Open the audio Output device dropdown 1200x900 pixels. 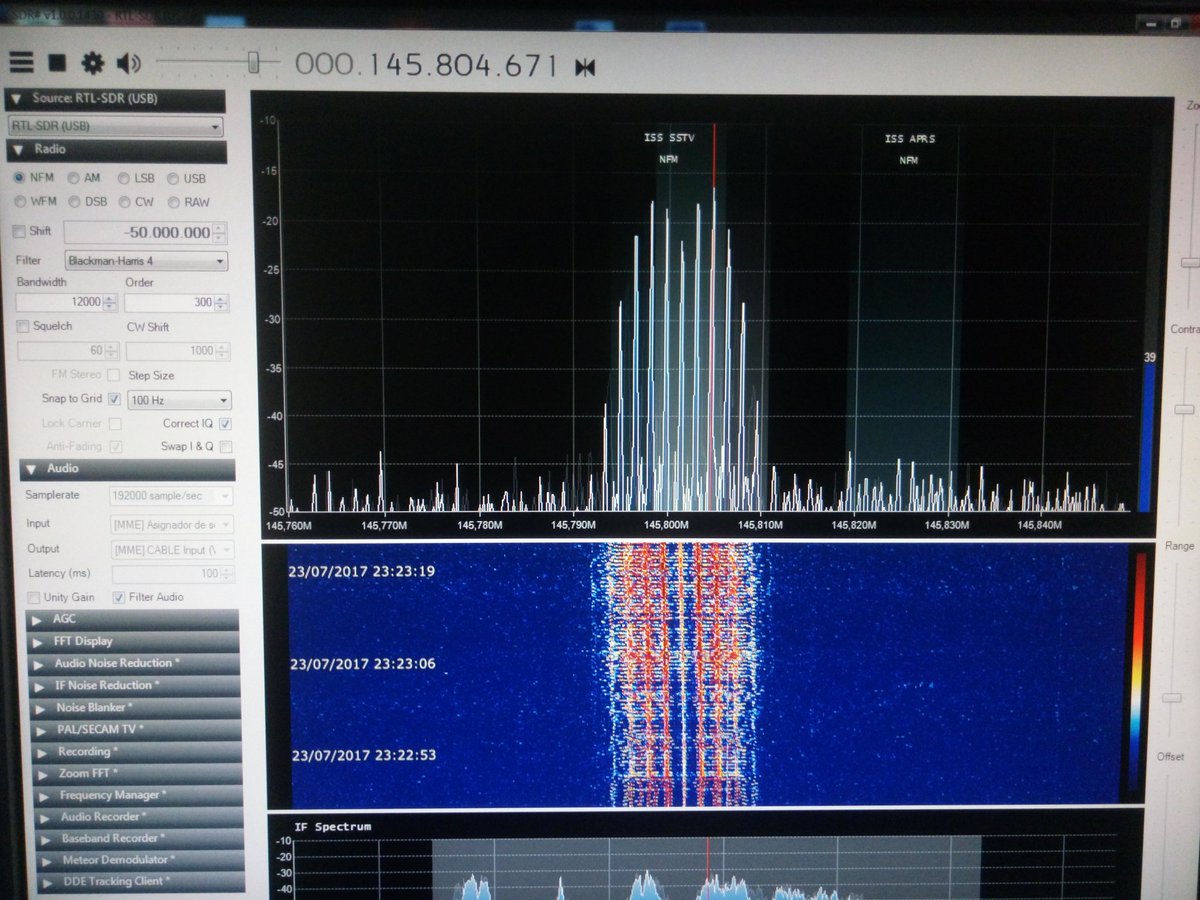pos(173,549)
